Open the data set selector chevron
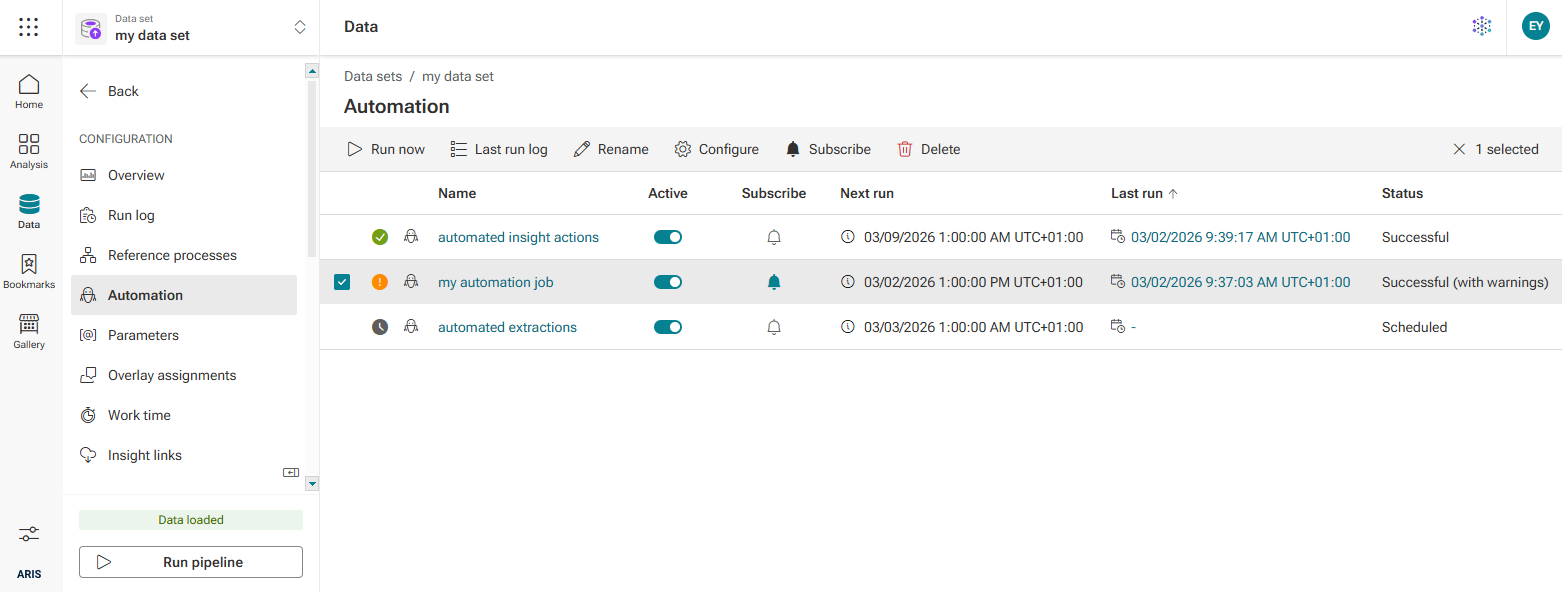Image resolution: width=1562 pixels, height=592 pixels. point(299,28)
